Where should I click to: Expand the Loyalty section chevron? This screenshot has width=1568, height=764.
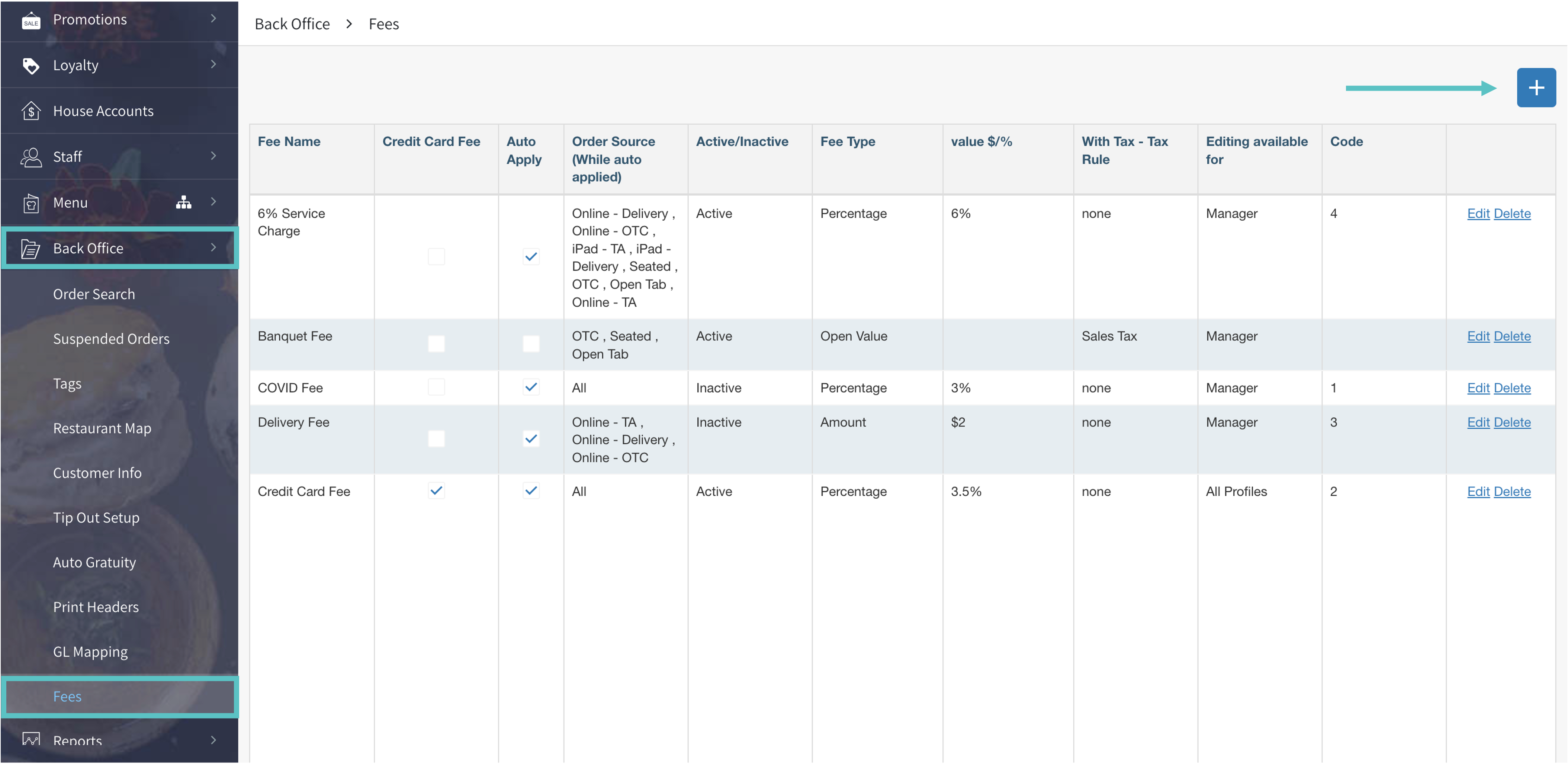213,65
